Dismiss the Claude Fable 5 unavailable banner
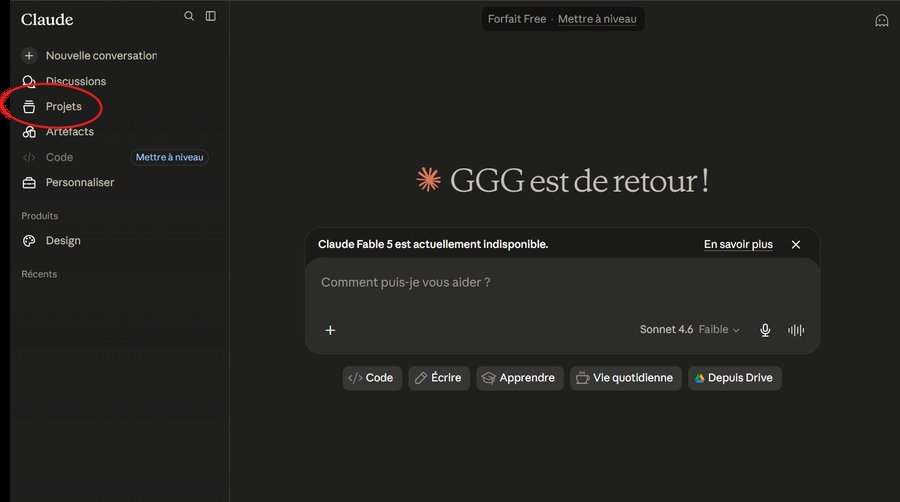Screen dimensions: 900x502 click(796, 244)
